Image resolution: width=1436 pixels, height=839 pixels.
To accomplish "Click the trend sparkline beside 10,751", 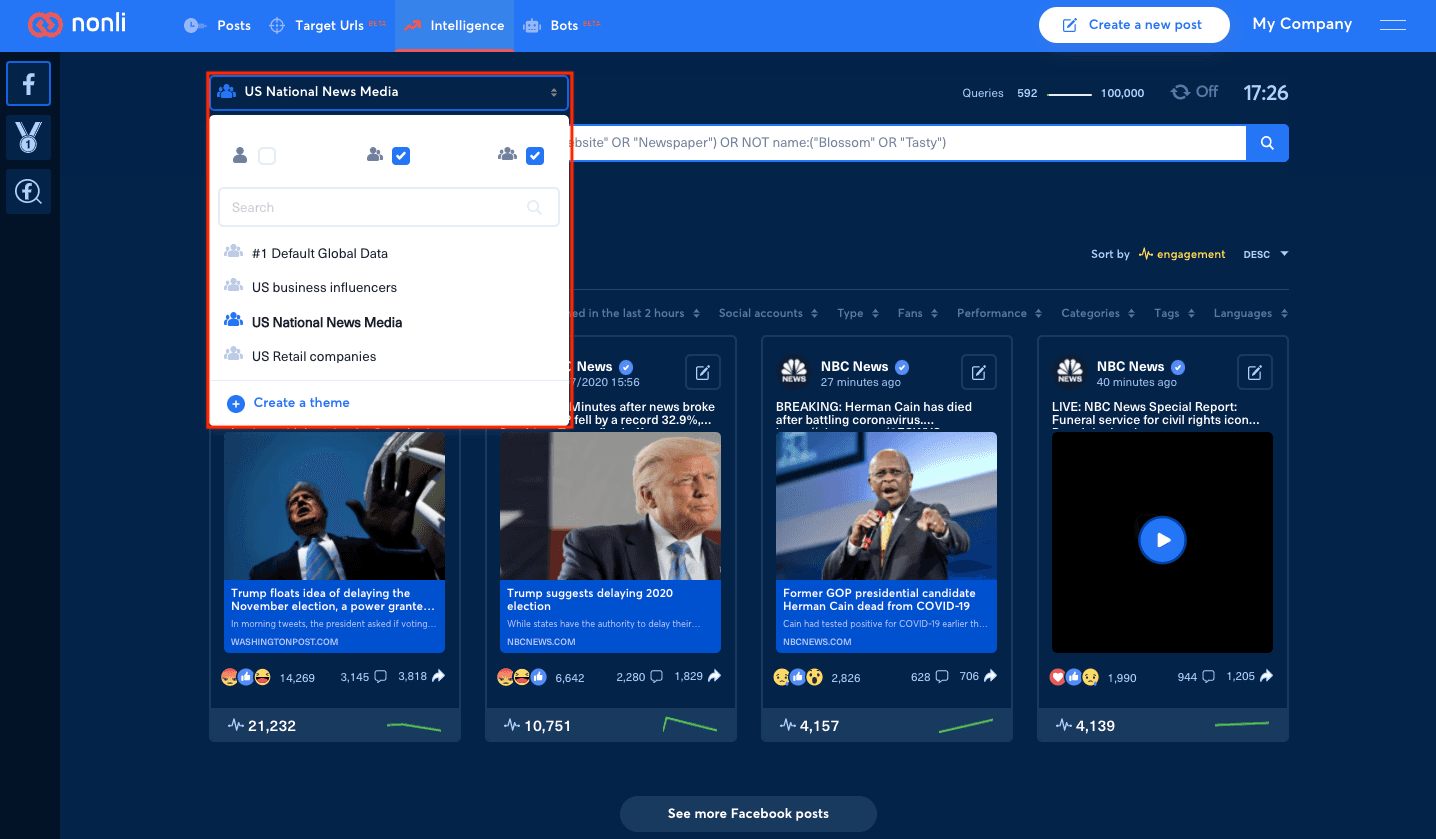I will (x=690, y=725).
